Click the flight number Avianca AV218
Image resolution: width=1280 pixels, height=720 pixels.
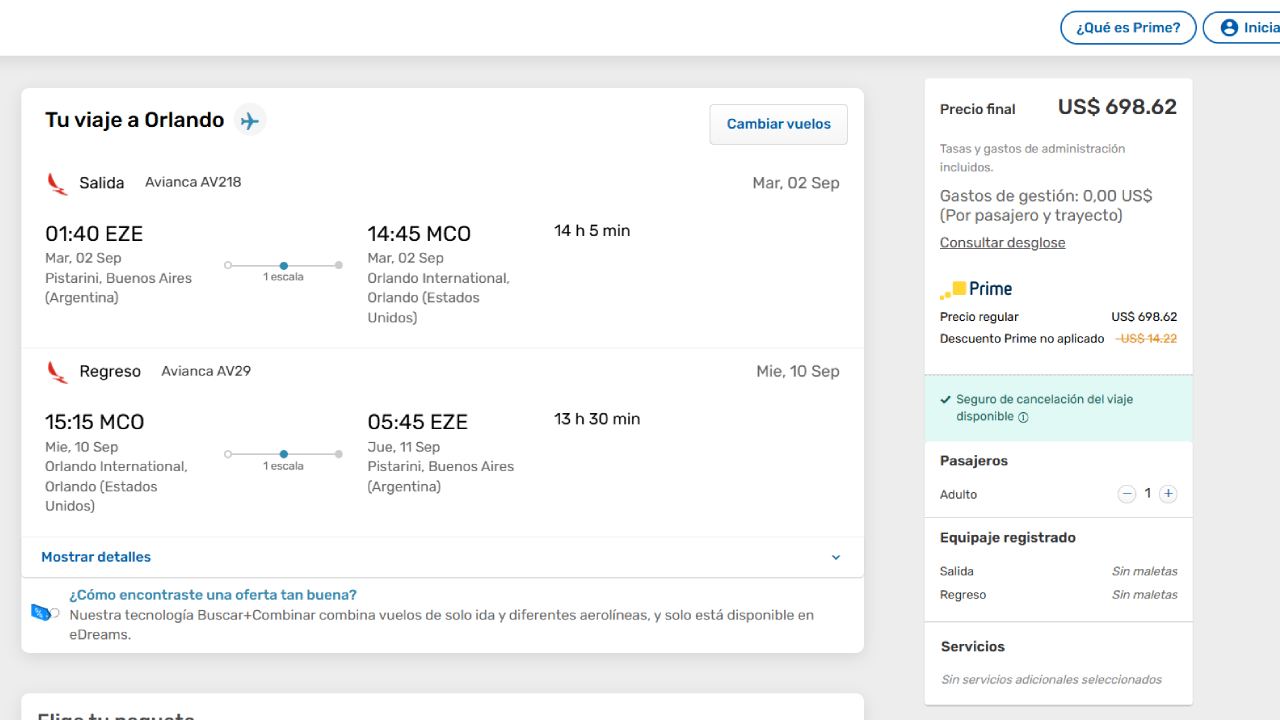(x=193, y=182)
